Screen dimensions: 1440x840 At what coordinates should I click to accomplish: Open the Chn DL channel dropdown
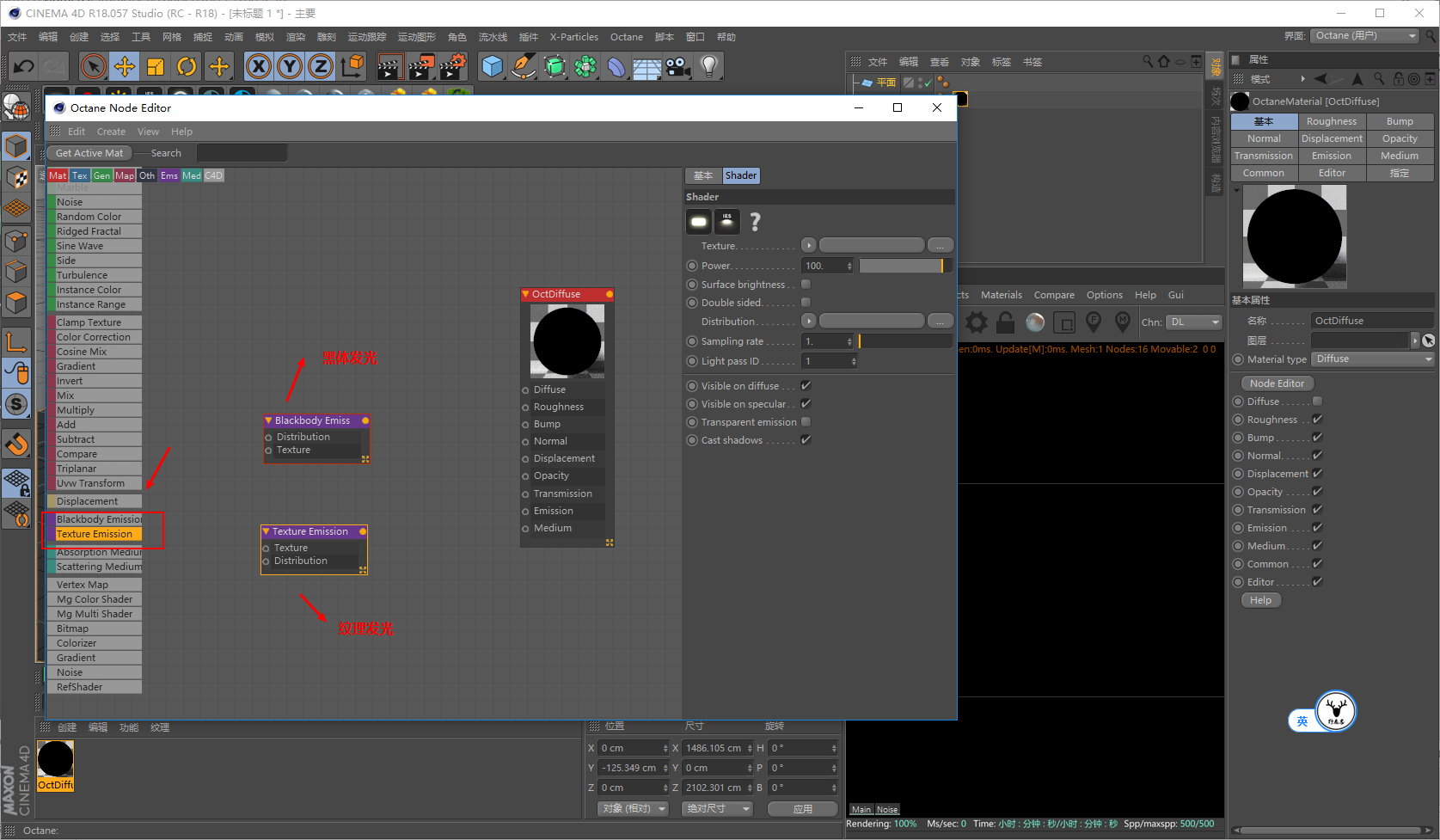pyautogui.click(x=1195, y=322)
